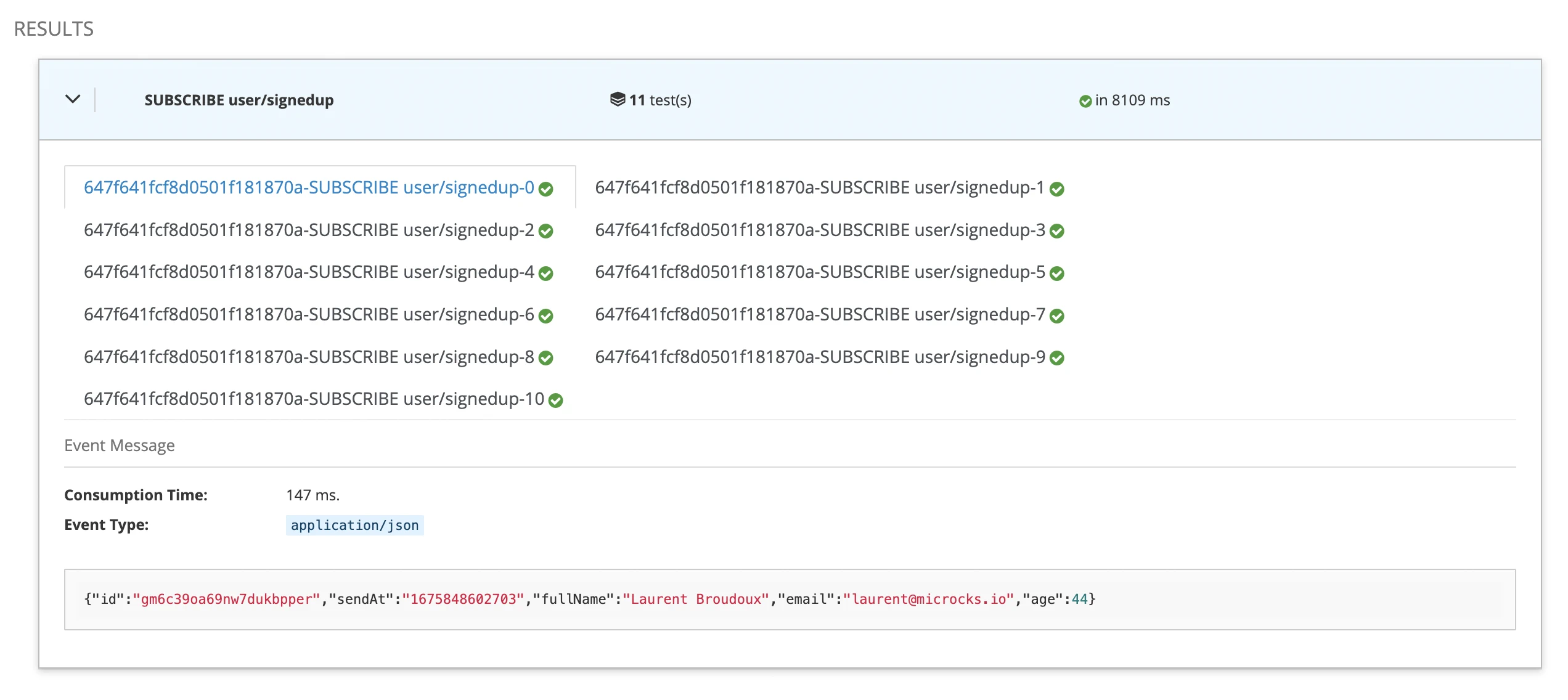This screenshot has height=700, width=1568.
Task: Collapse the SUBSCRIBE user/signedup results row
Action: (73, 99)
